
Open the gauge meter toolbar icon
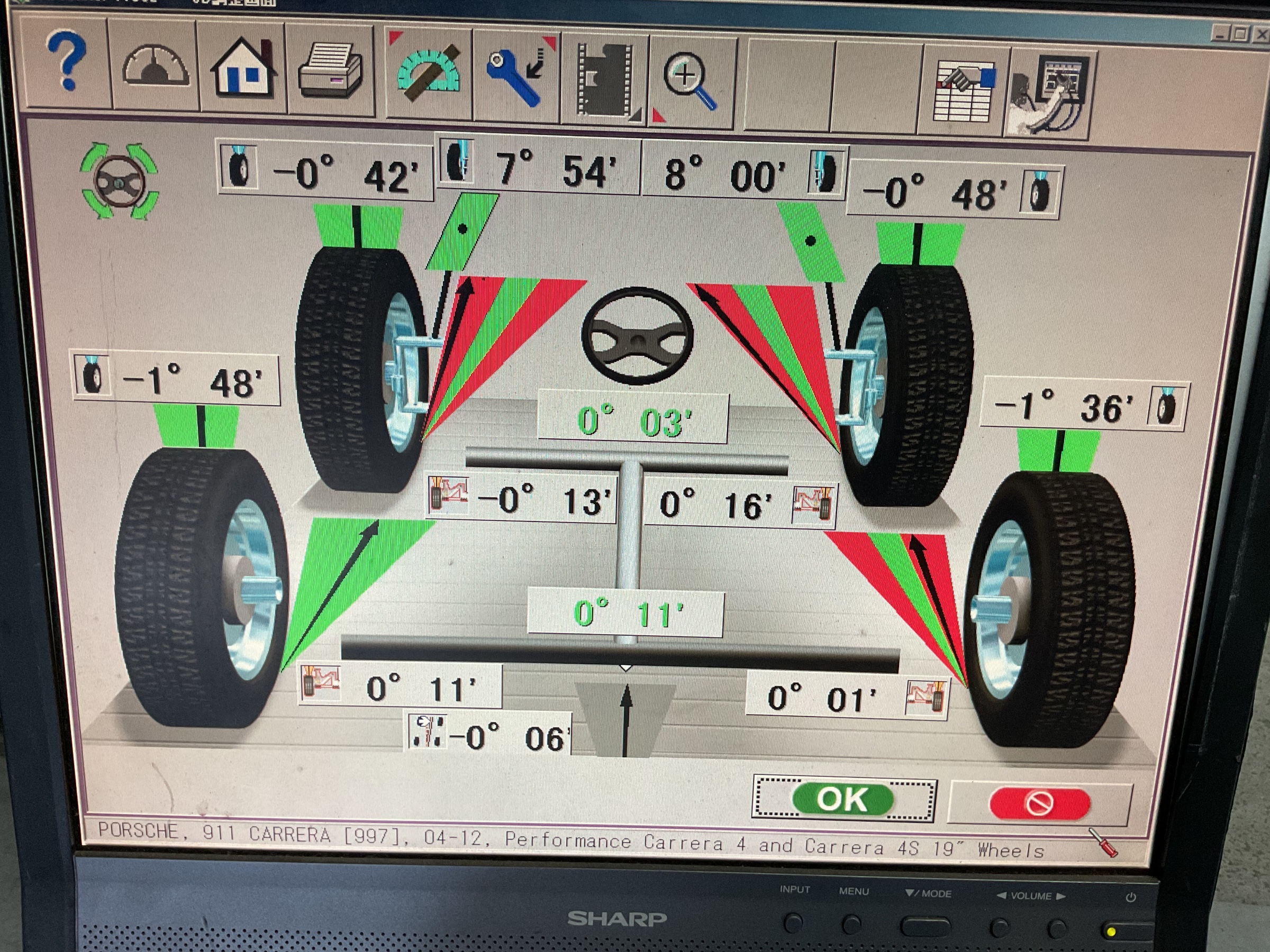point(155,67)
